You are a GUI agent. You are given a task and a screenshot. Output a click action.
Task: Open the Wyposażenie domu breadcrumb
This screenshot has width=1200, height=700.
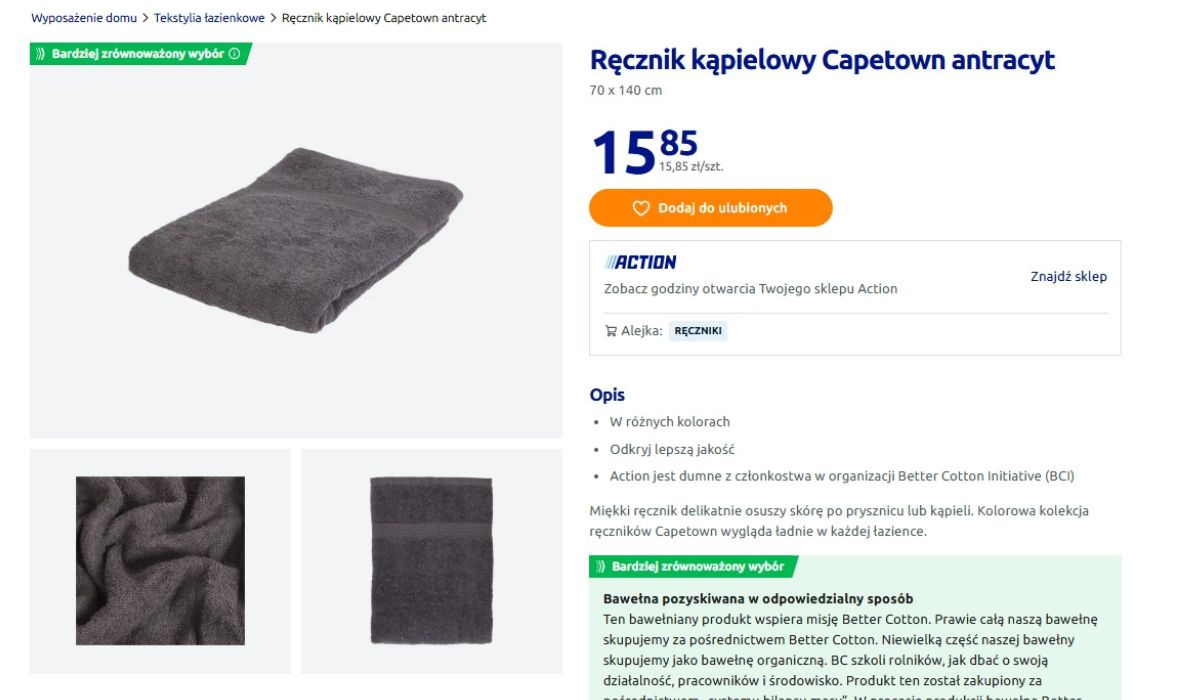click(84, 18)
